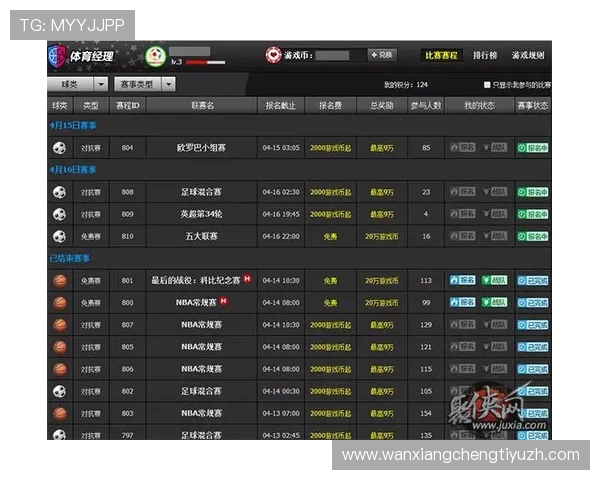Sort by 总奖励 column header
Screen dimensions: 600x480
(x=382, y=106)
